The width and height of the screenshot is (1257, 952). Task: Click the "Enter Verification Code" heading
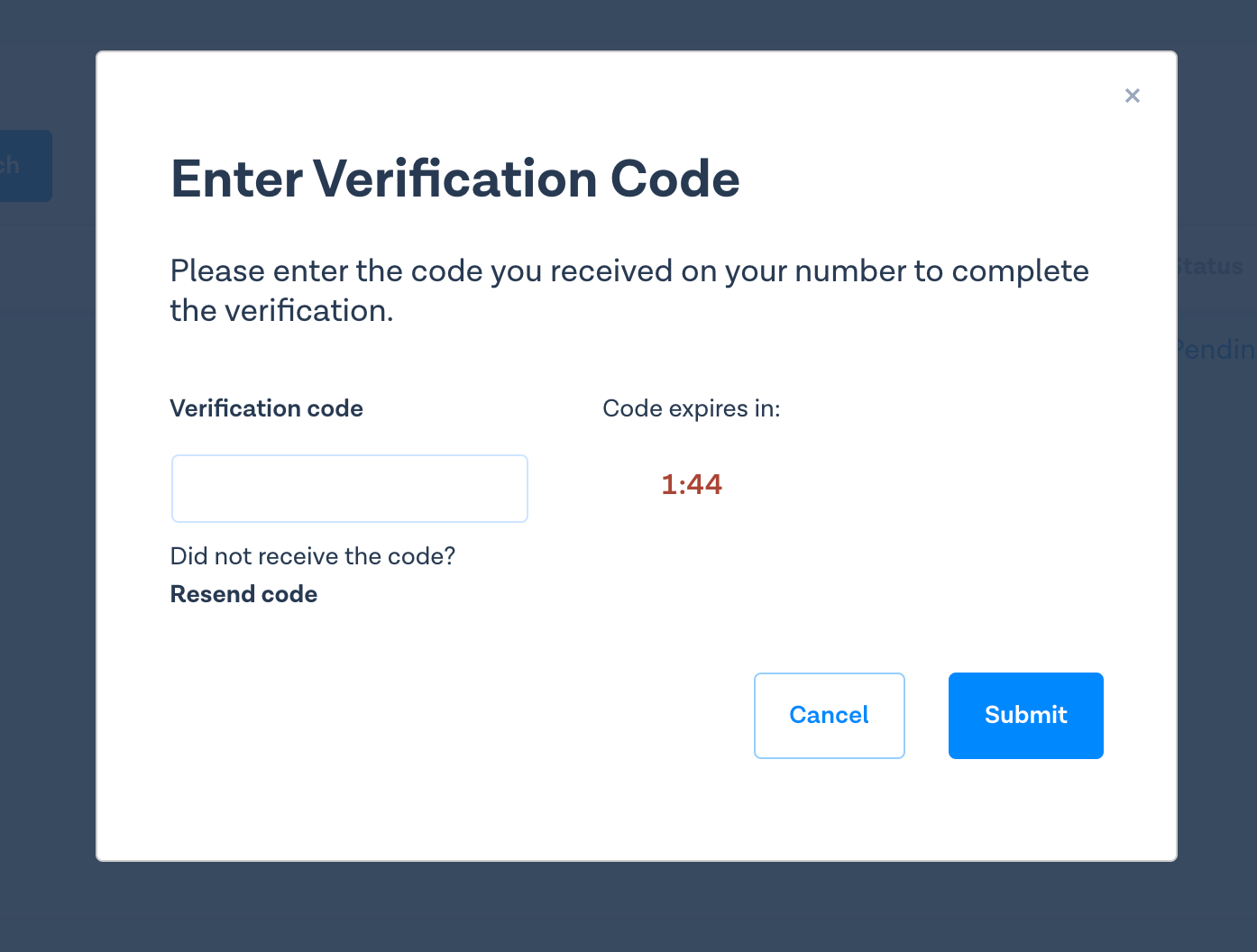(x=454, y=178)
